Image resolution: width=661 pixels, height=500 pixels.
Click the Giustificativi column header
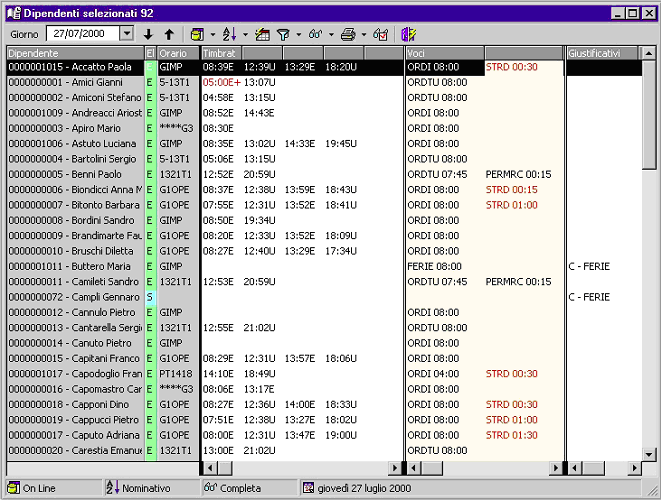tap(602, 53)
